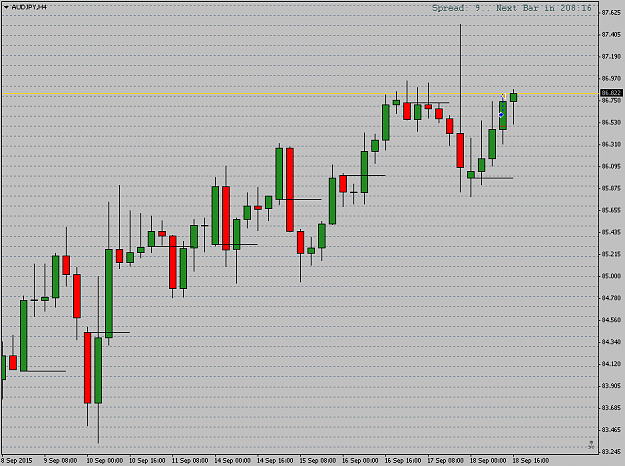
Task: Click the 87.190 price scale label
Action: coord(611,57)
